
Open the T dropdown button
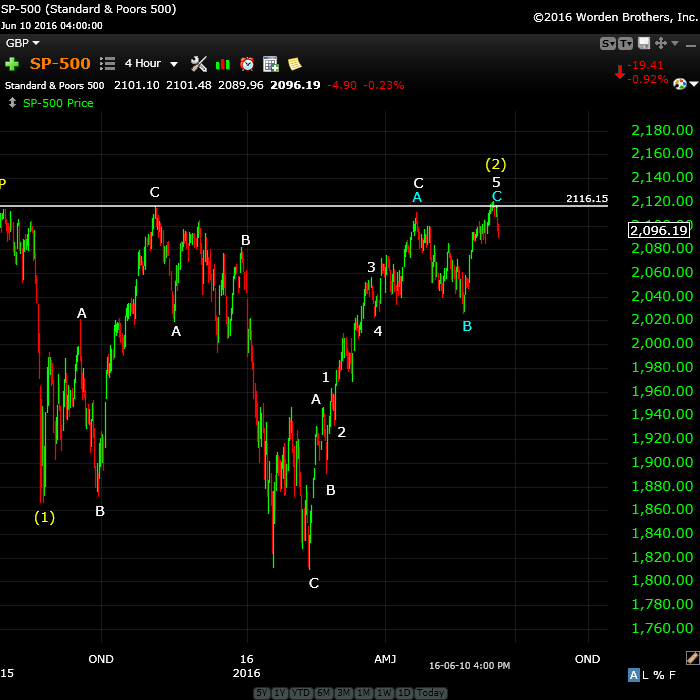coord(625,43)
